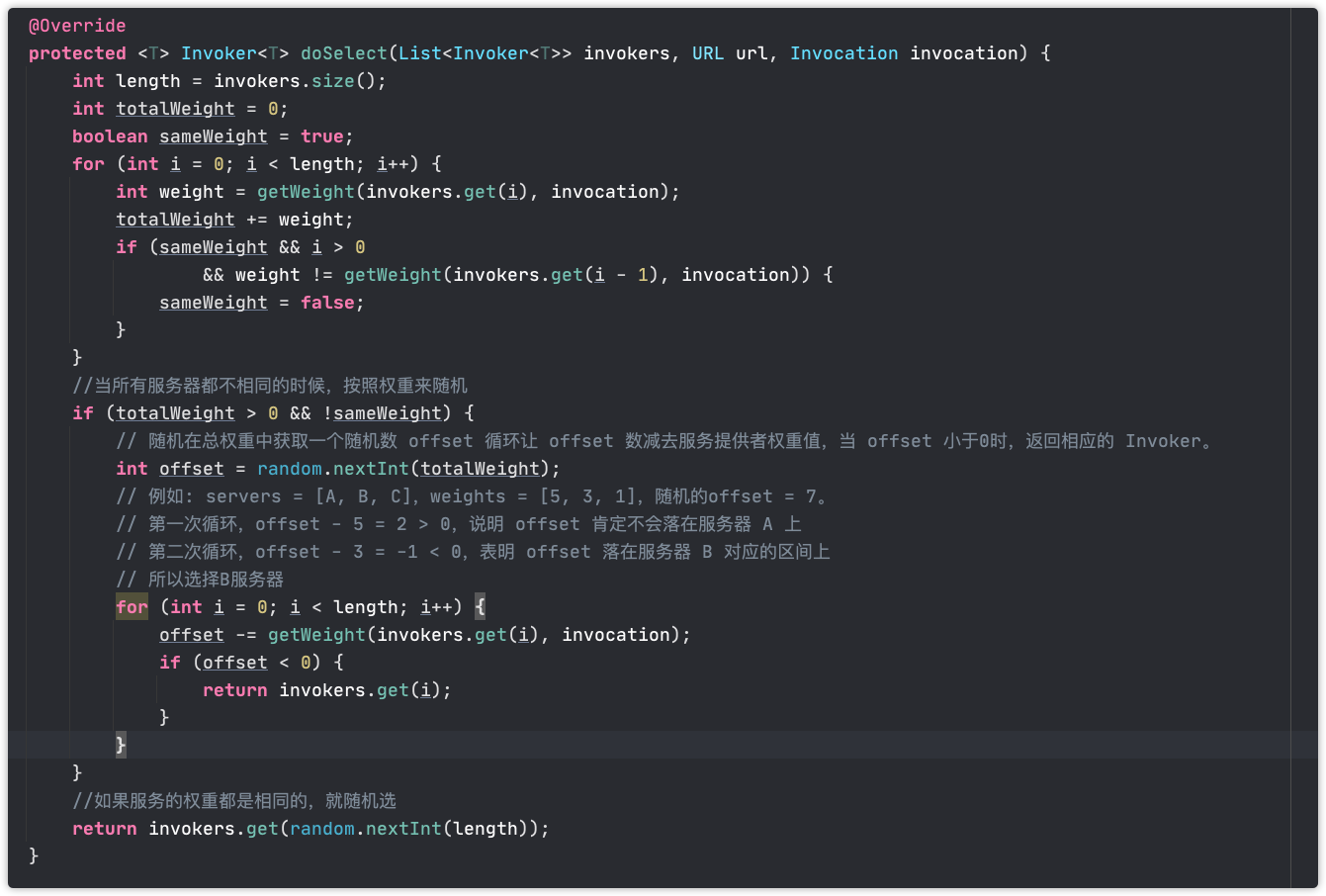This screenshot has width=1326, height=896.
Task: Click the 'true' literal
Action: point(322,136)
